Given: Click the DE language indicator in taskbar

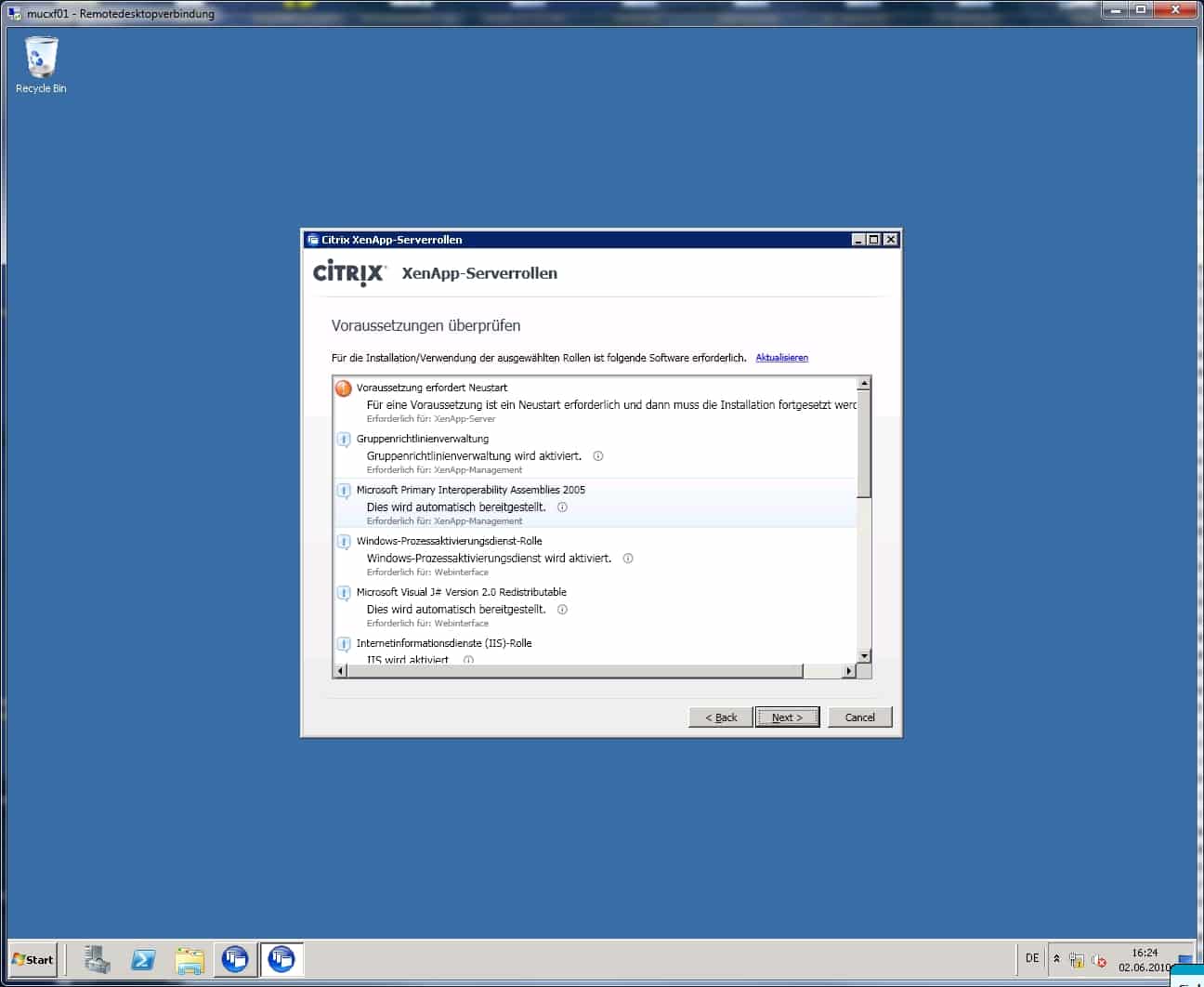Looking at the screenshot, I should point(1032,958).
